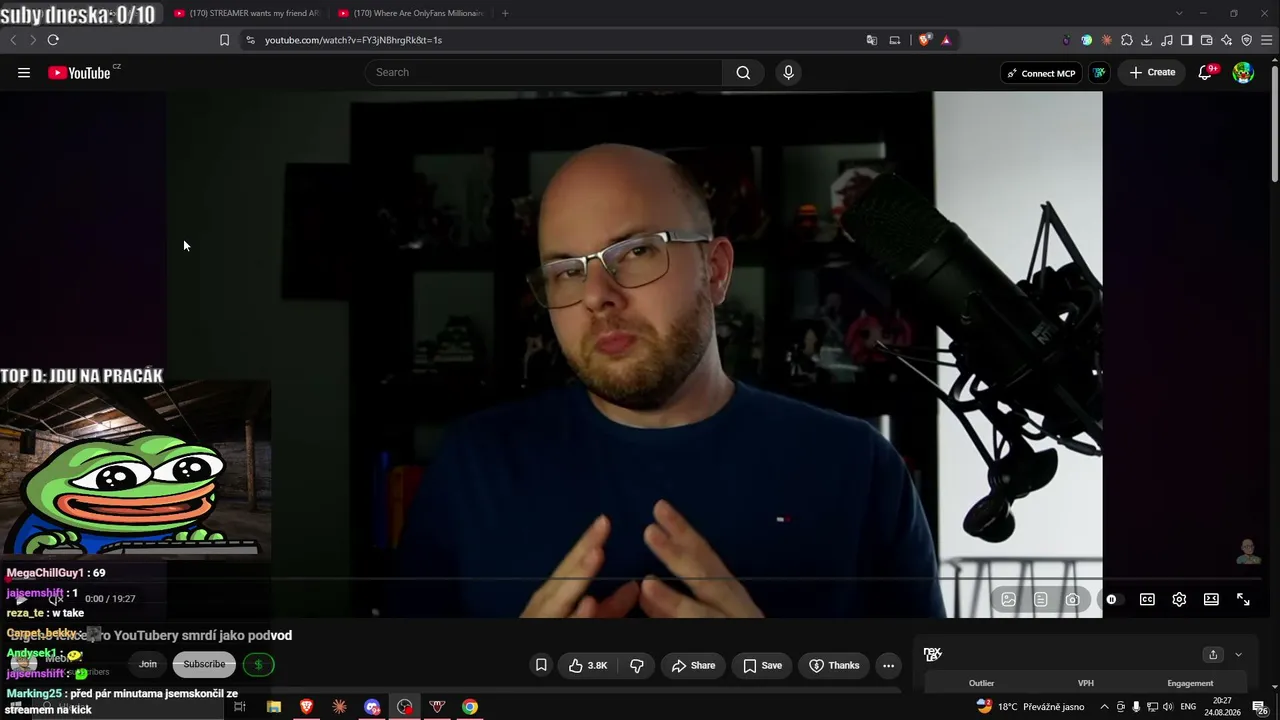Open the browser extensions puzzle icon

coord(1127,40)
